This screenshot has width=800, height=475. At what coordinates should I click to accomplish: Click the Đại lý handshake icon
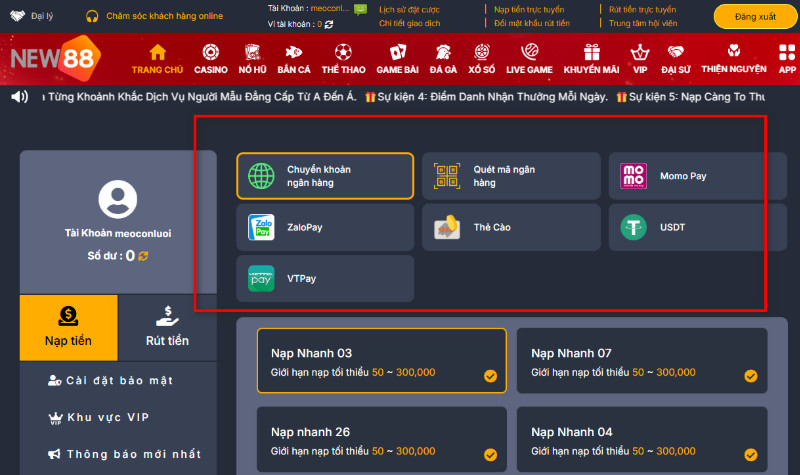coord(17,16)
